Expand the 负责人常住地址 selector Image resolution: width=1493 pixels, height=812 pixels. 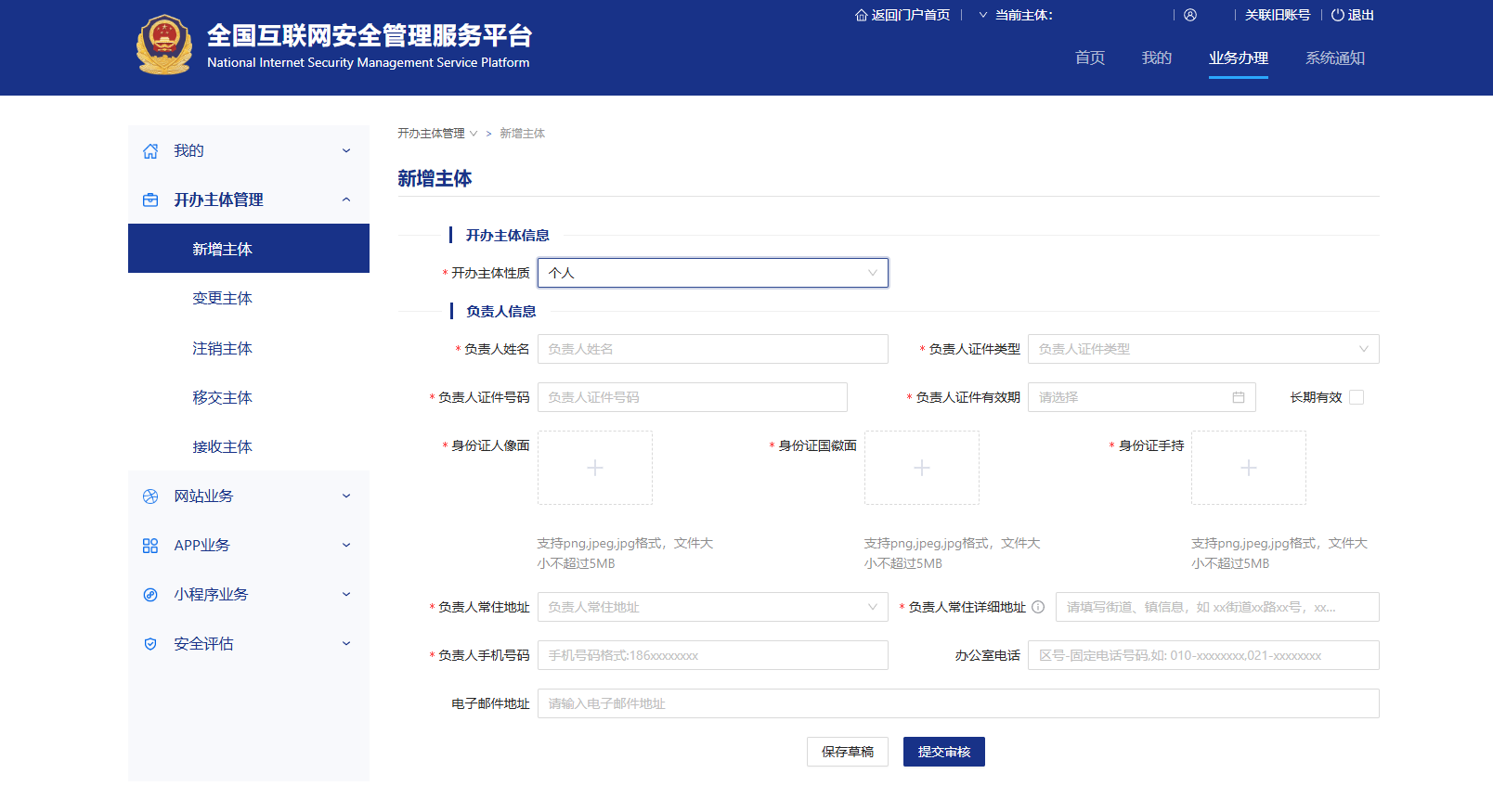[x=712, y=607]
